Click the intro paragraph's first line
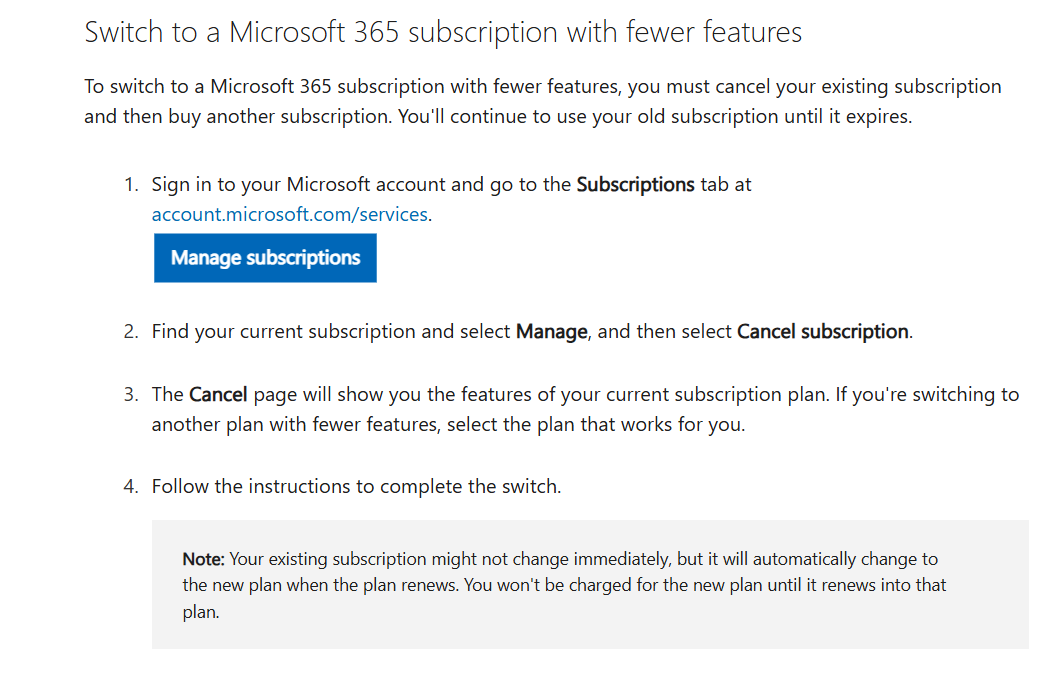Screen dimensions: 1064x696 [542, 87]
